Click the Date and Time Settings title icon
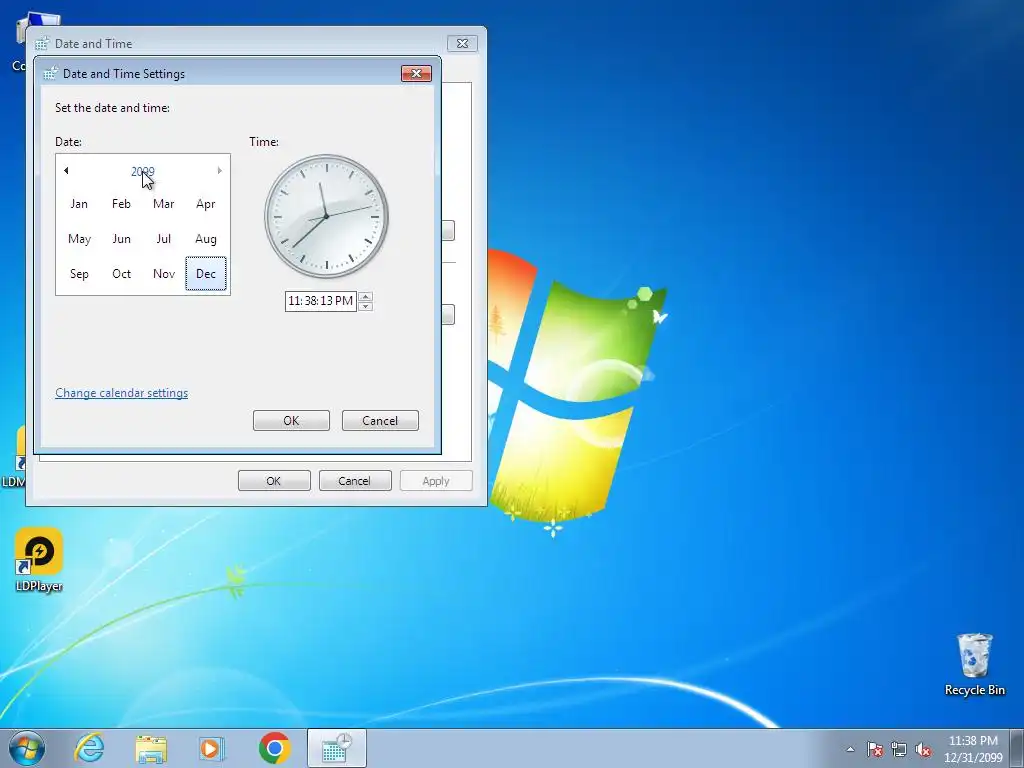The image size is (1024, 768). pyautogui.click(x=50, y=74)
